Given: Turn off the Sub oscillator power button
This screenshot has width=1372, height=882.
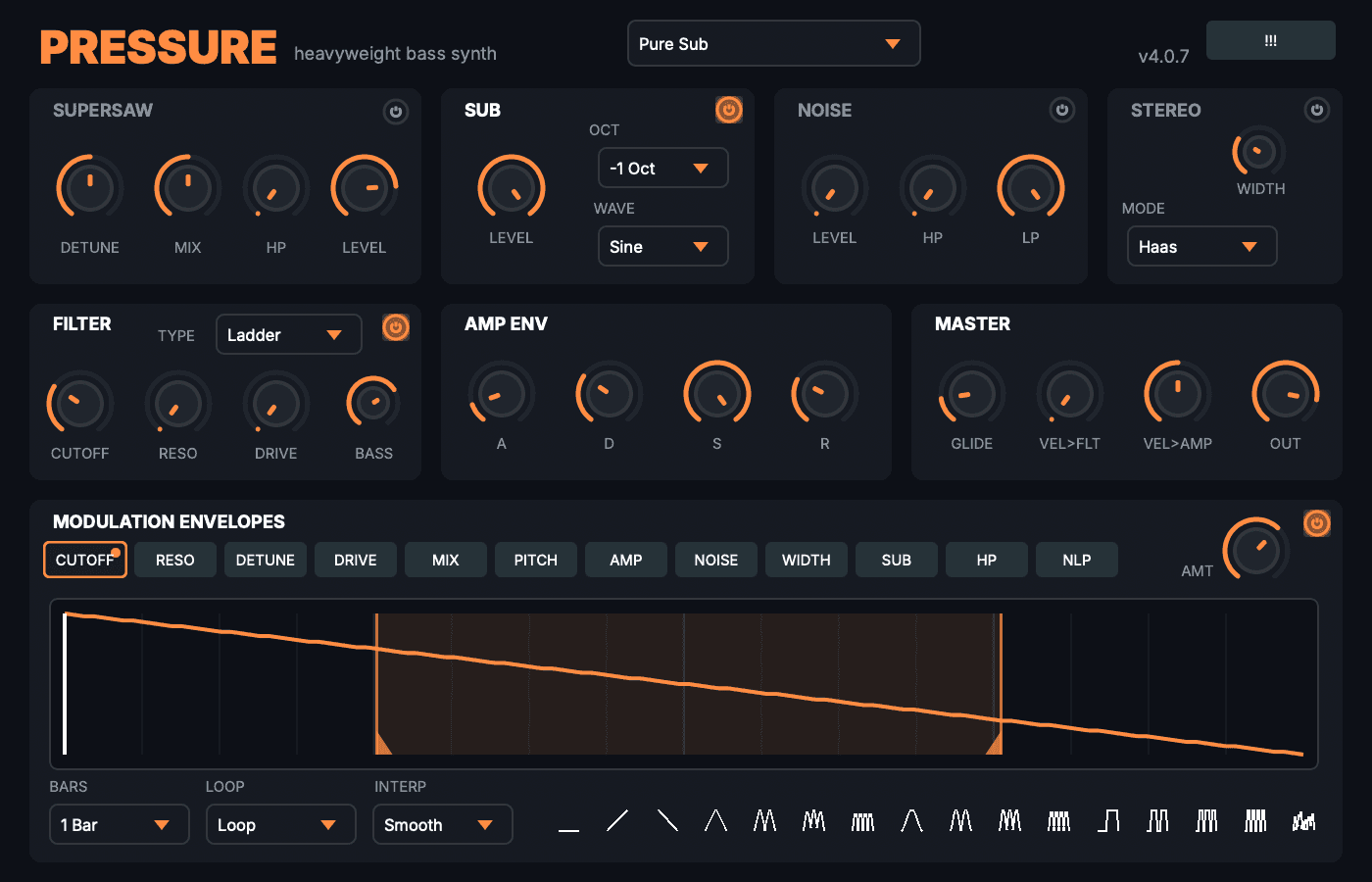Looking at the screenshot, I should 729,110.
